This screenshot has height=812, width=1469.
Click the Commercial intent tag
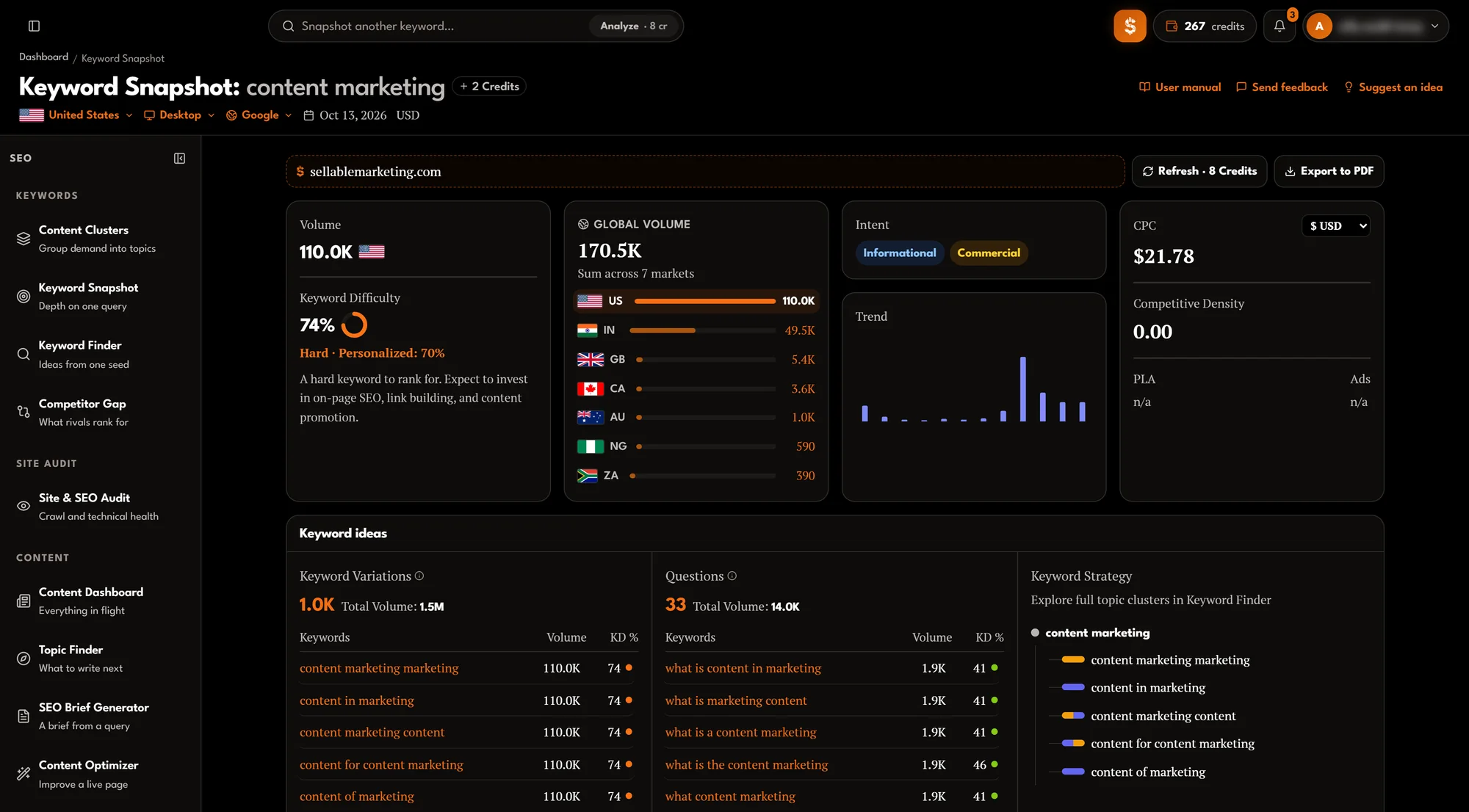point(989,253)
